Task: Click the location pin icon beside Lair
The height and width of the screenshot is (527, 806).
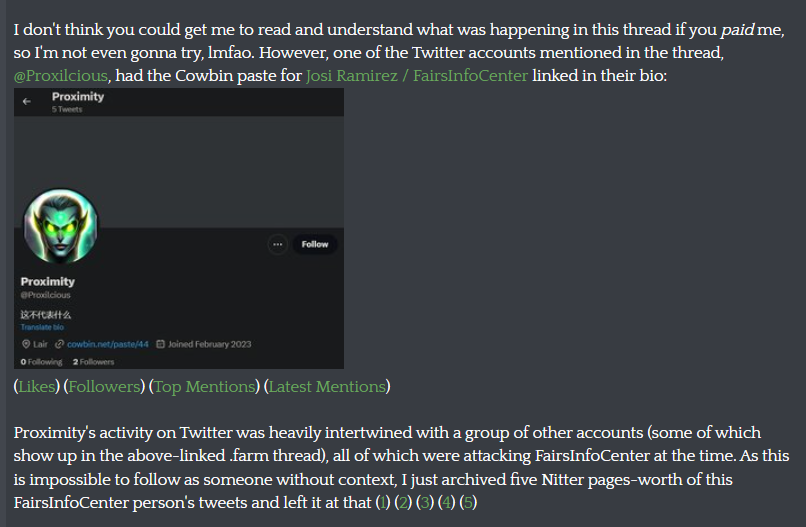Action: point(25,344)
